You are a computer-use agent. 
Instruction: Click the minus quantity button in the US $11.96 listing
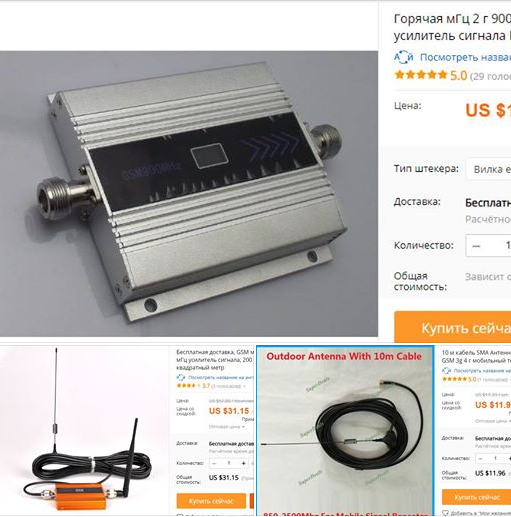(x=480, y=458)
